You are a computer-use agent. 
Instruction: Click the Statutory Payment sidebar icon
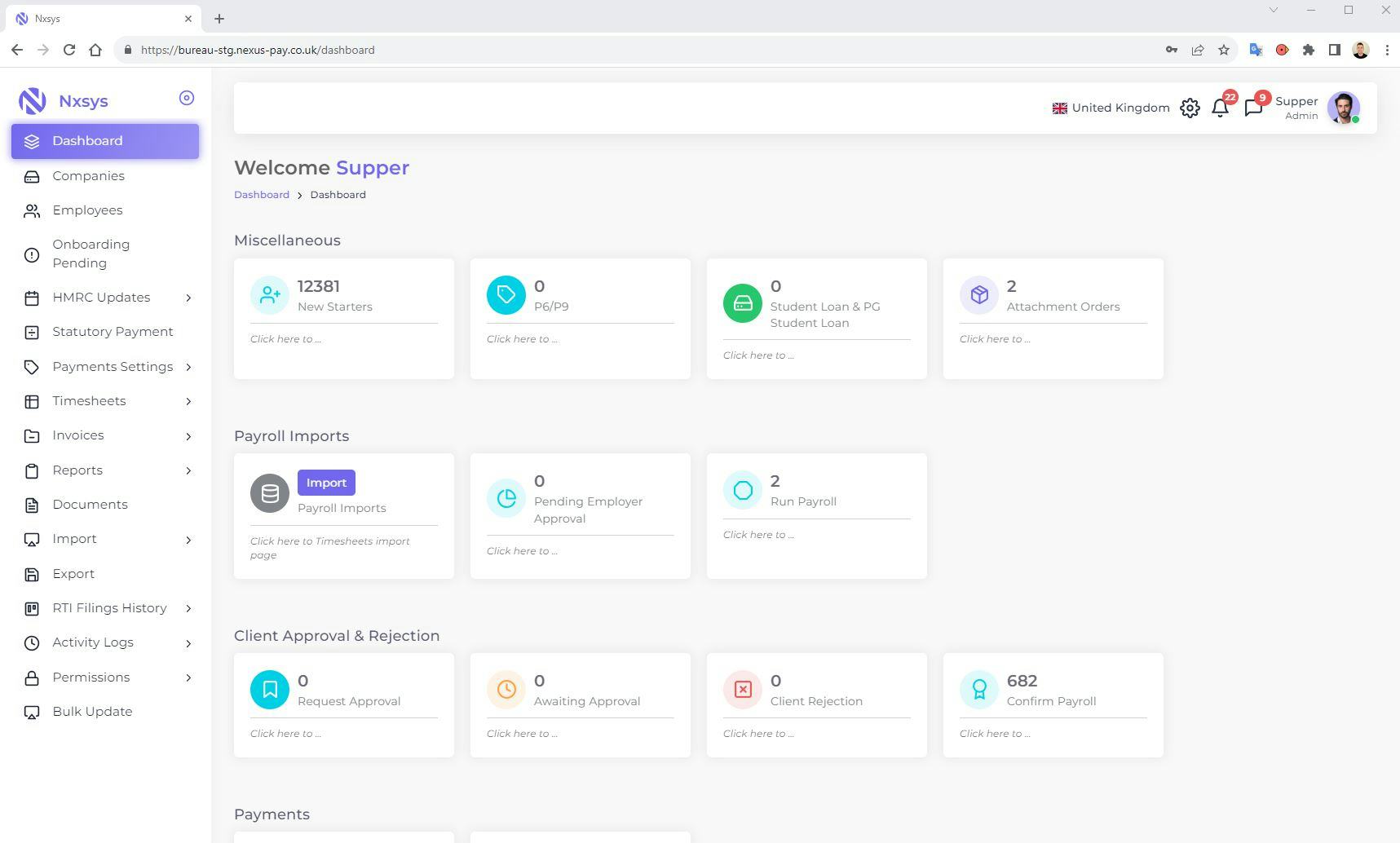tap(31, 332)
